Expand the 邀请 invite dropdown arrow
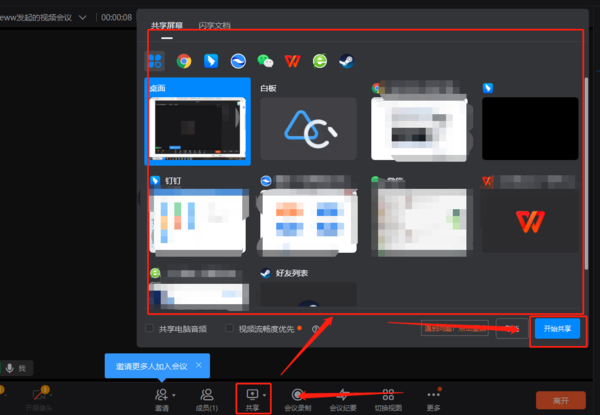The height and width of the screenshot is (415, 600). (173, 395)
